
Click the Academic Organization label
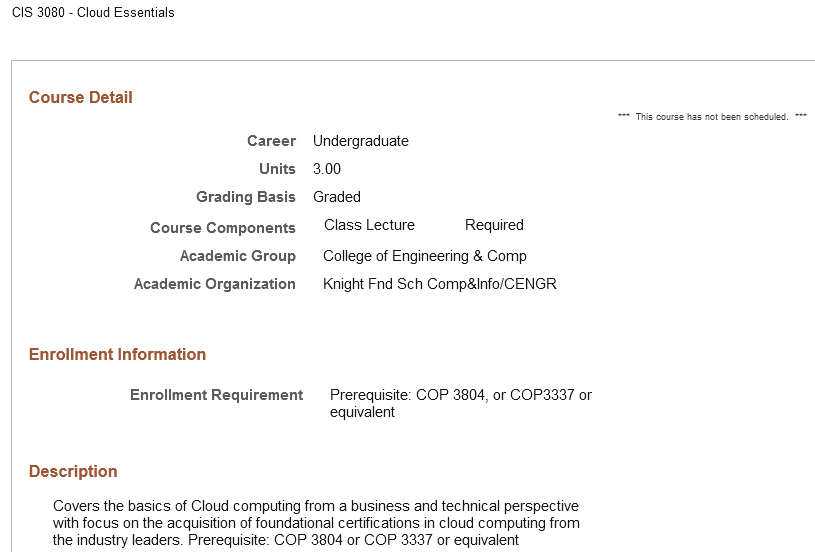215,284
